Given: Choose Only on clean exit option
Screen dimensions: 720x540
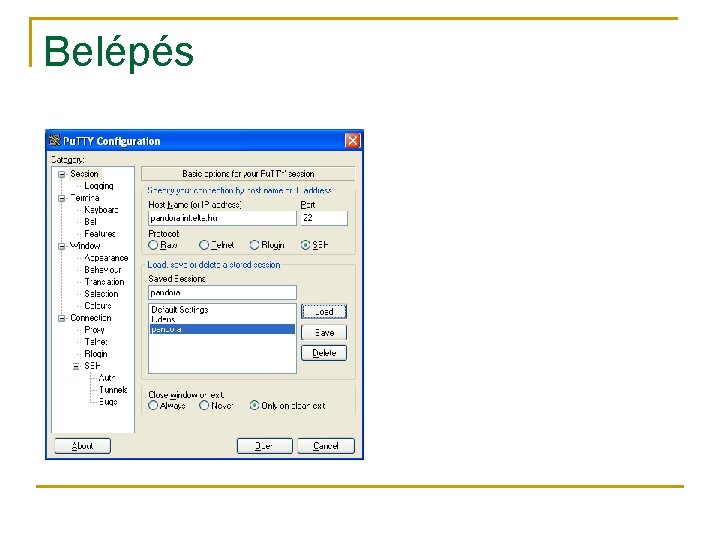Looking at the screenshot, I should (x=254, y=405).
